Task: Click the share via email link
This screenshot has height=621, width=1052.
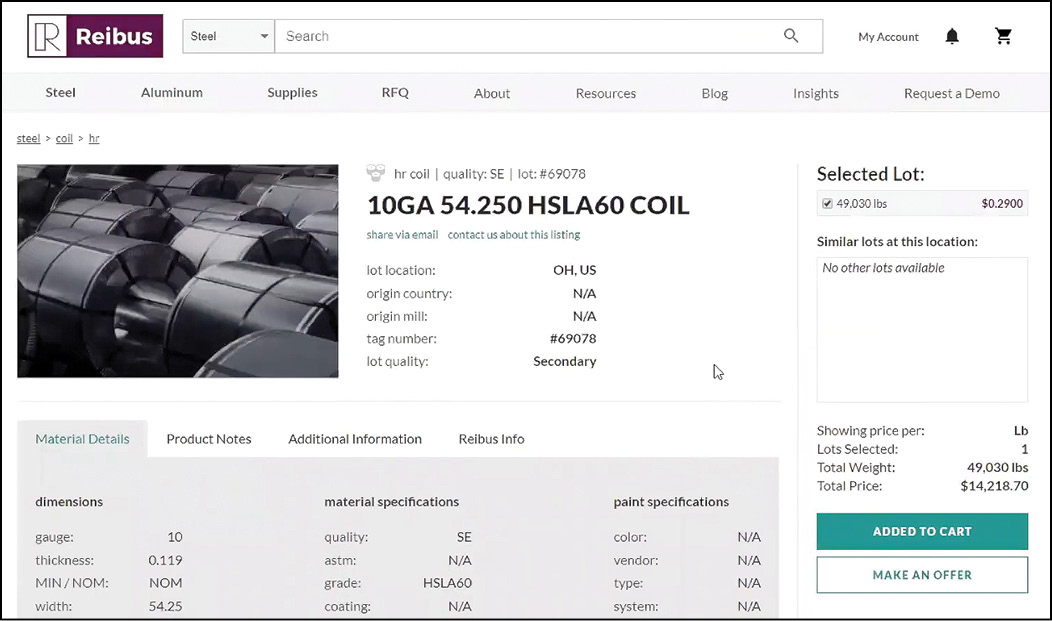Action: point(402,235)
